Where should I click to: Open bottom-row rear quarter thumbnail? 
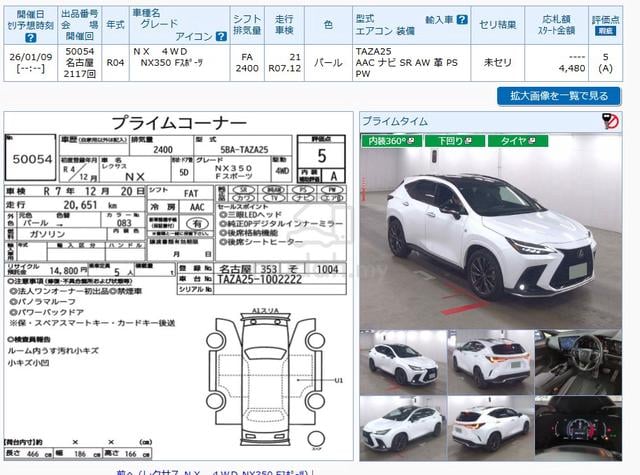click(491, 428)
